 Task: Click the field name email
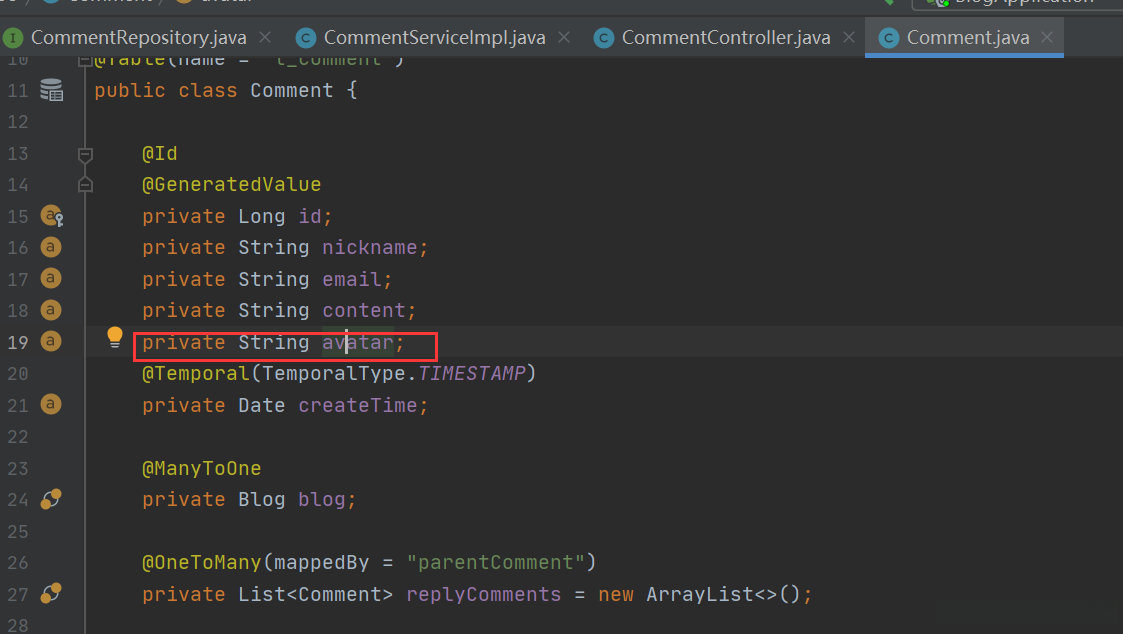352,279
